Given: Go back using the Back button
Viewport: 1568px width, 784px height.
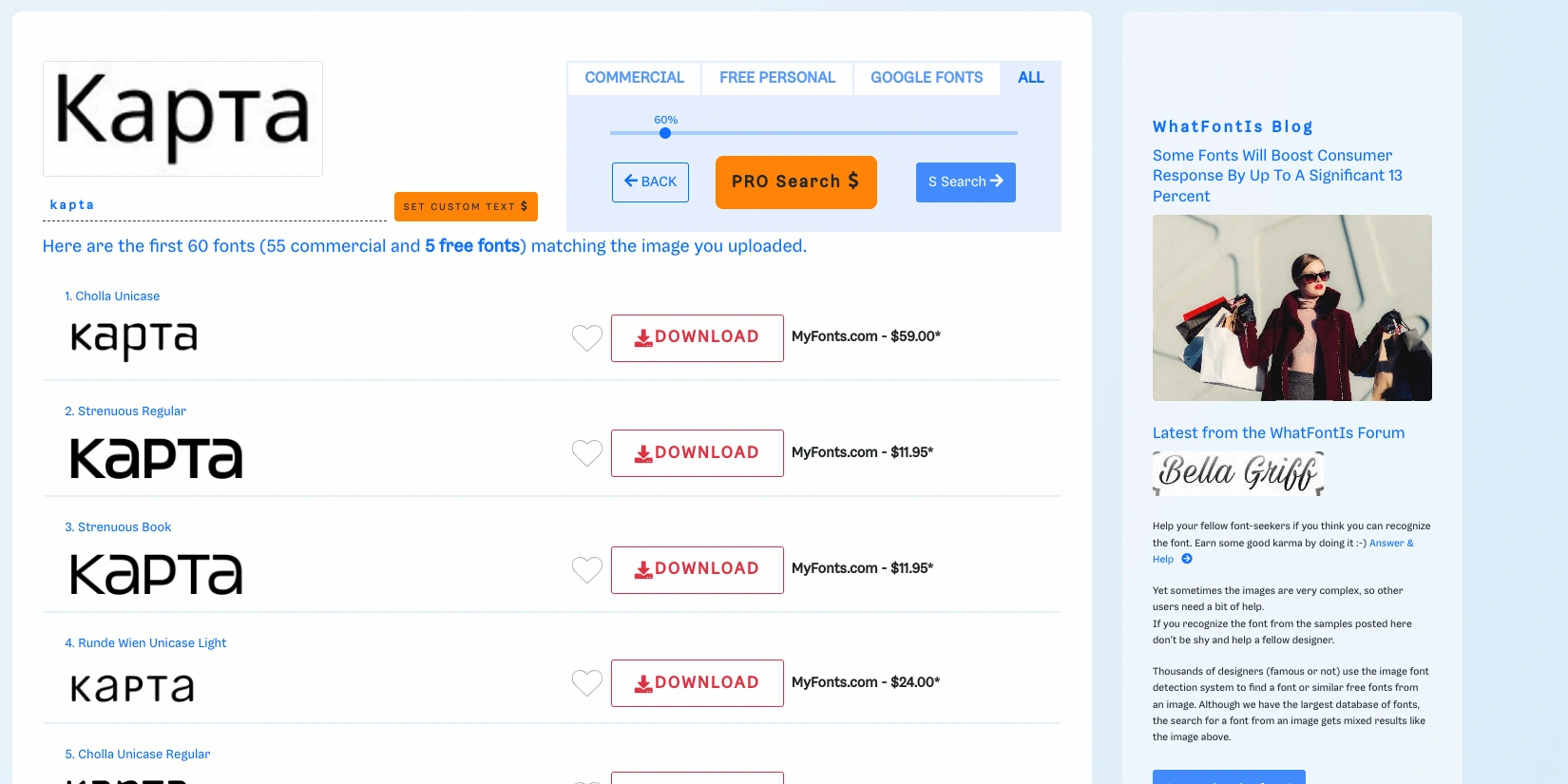Looking at the screenshot, I should pyautogui.click(x=650, y=182).
